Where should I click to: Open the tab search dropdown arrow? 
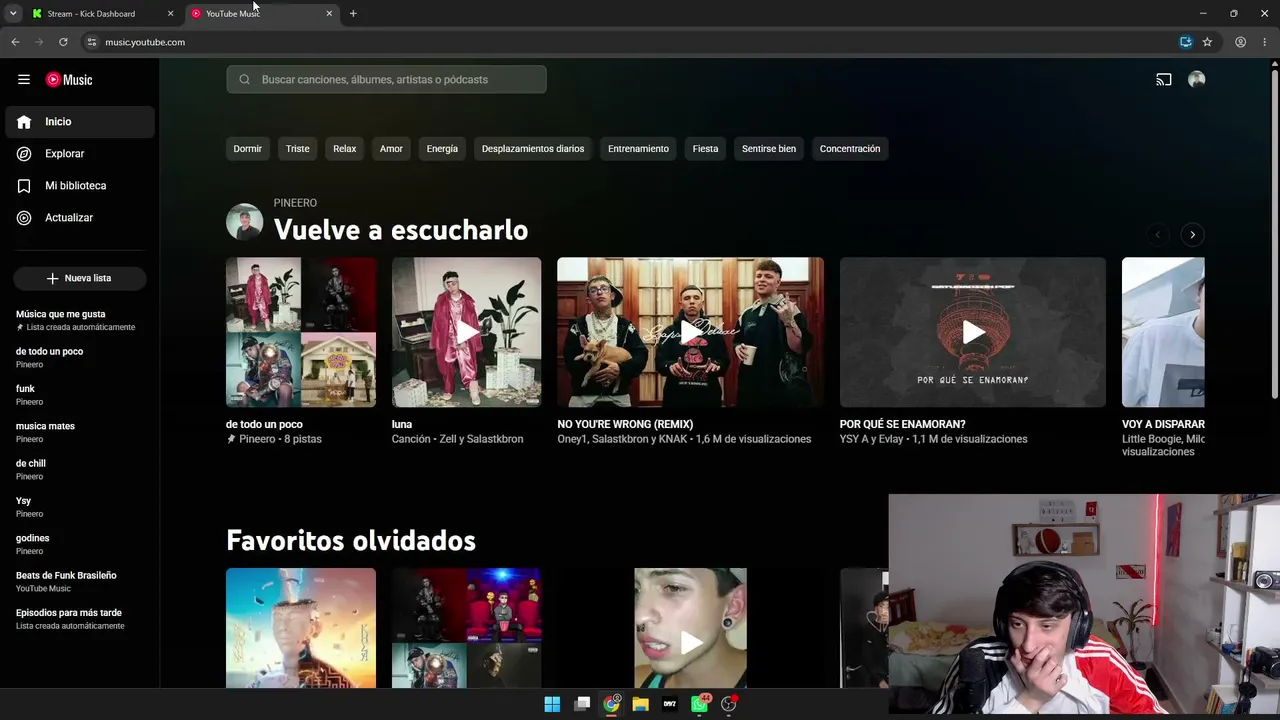[13, 14]
